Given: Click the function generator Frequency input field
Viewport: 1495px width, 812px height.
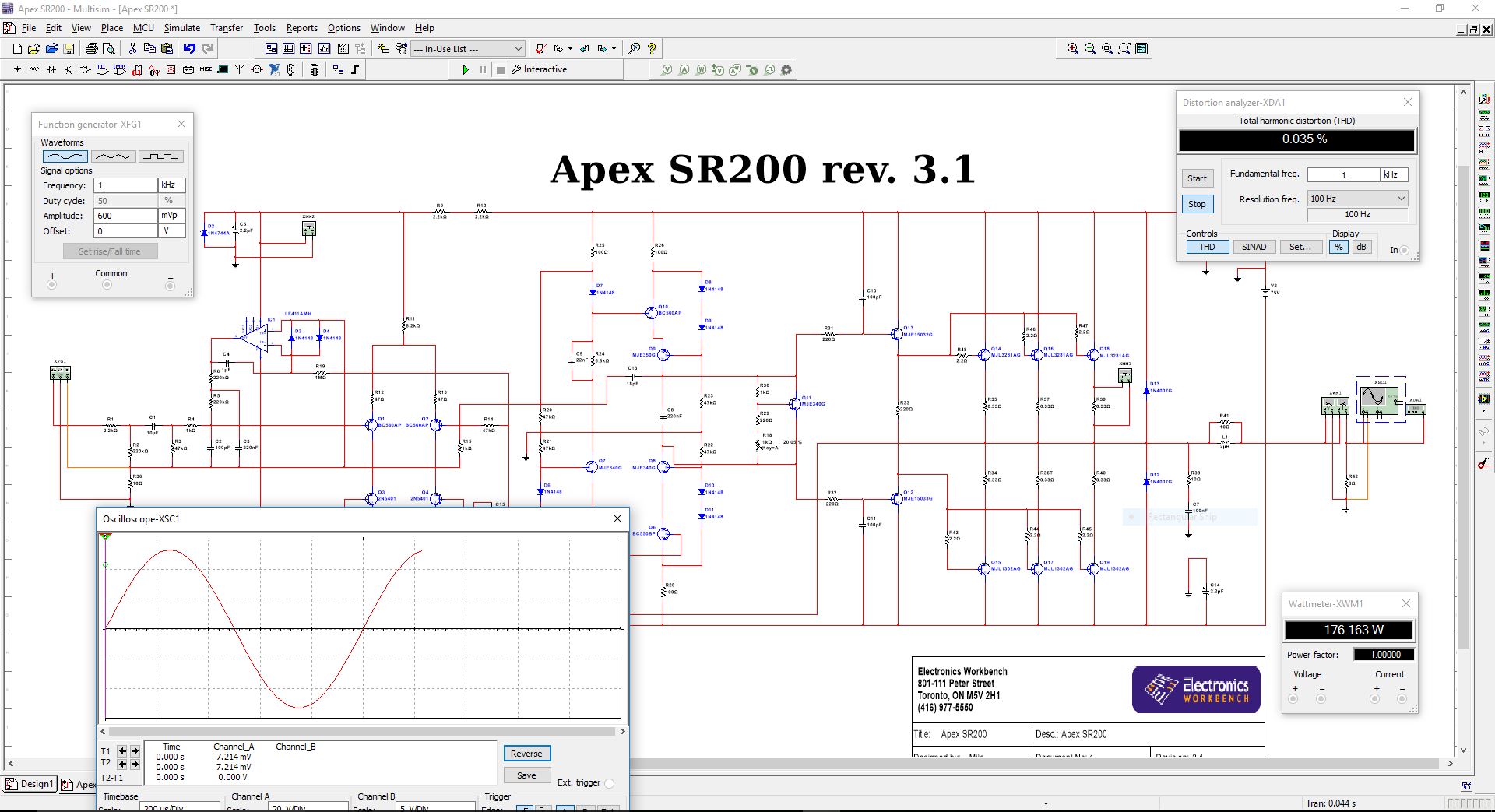Looking at the screenshot, I should tap(125, 185).
